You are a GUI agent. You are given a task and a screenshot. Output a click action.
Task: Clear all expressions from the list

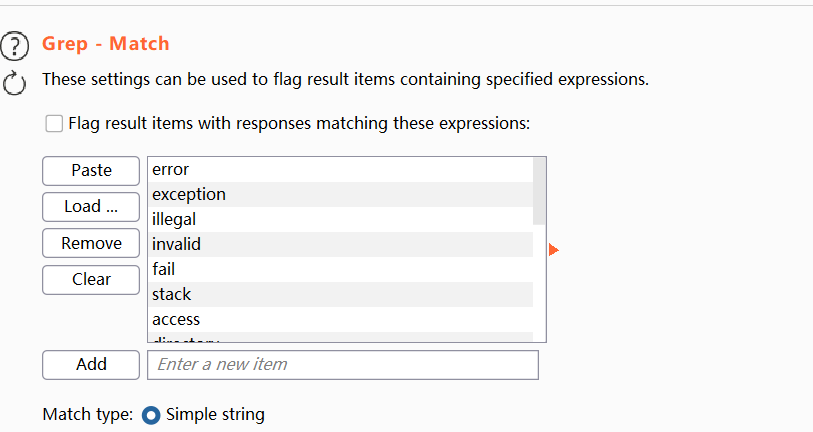pos(90,280)
